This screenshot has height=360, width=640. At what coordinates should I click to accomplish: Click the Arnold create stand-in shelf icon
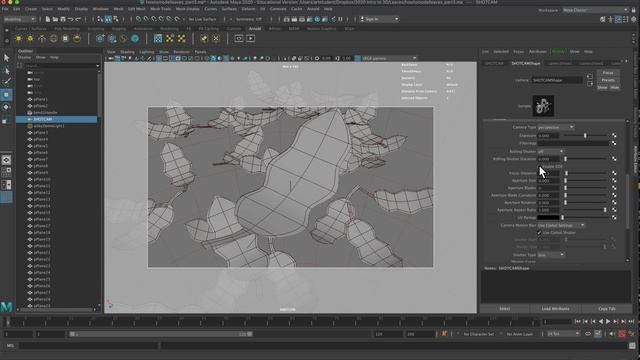click(x=100, y=38)
